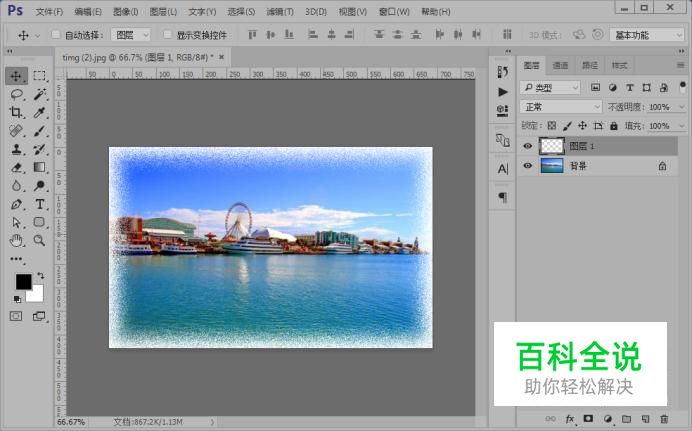Select the Crop tool
This screenshot has width=692, height=431.
(16, 113)
